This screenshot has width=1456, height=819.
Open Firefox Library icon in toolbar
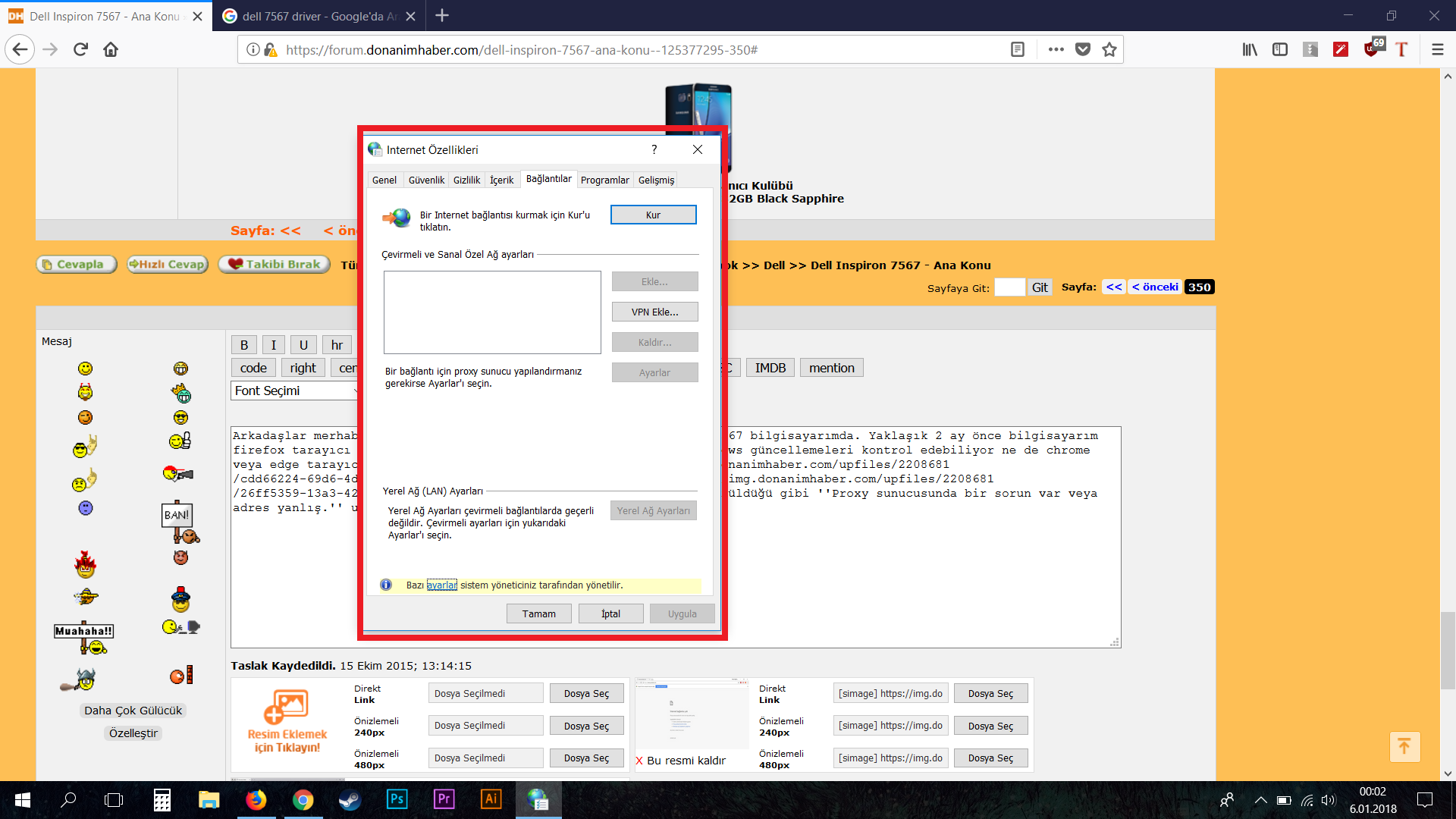[1250, 49]
